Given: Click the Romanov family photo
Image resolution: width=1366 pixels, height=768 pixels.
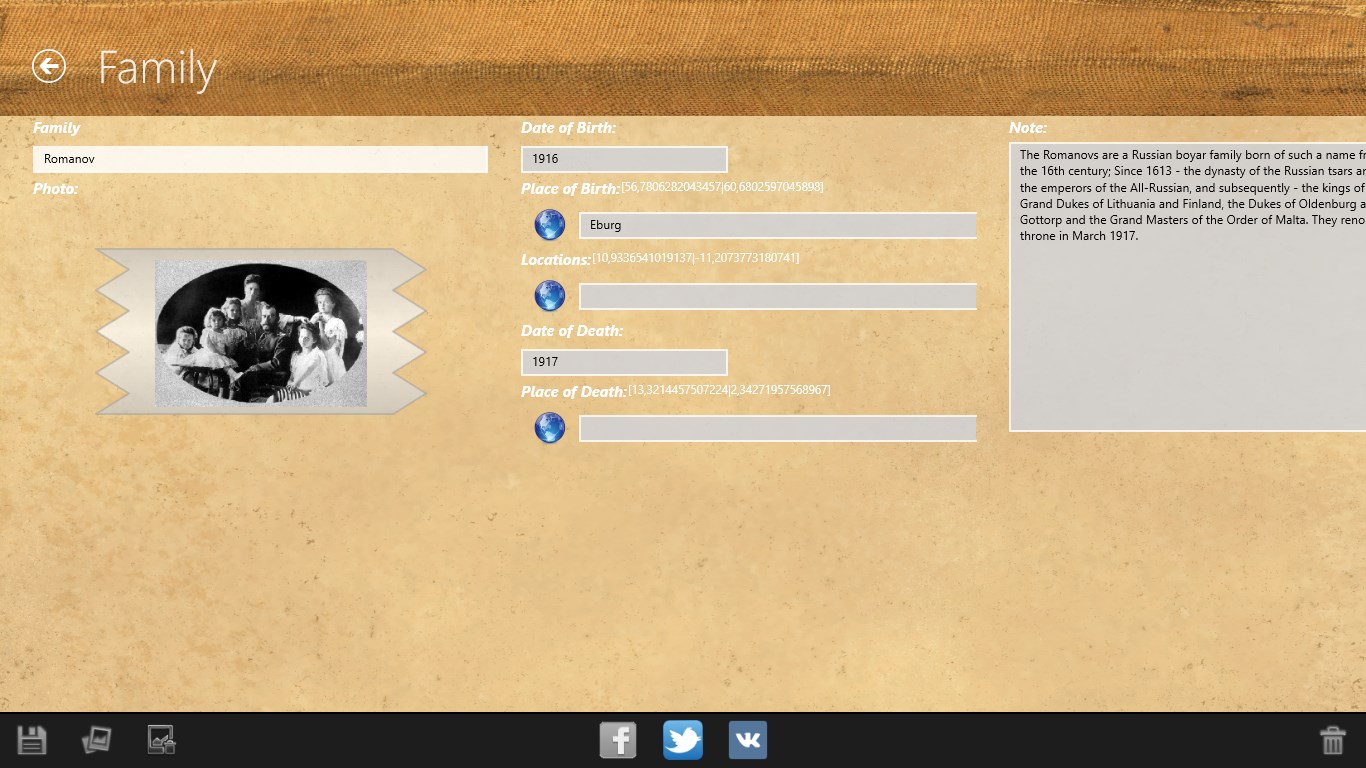Looking at the screenshot, I should coord(260,333).
